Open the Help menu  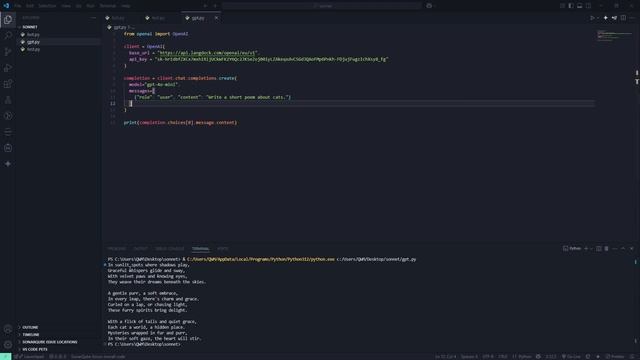click(x=126, y=6)
